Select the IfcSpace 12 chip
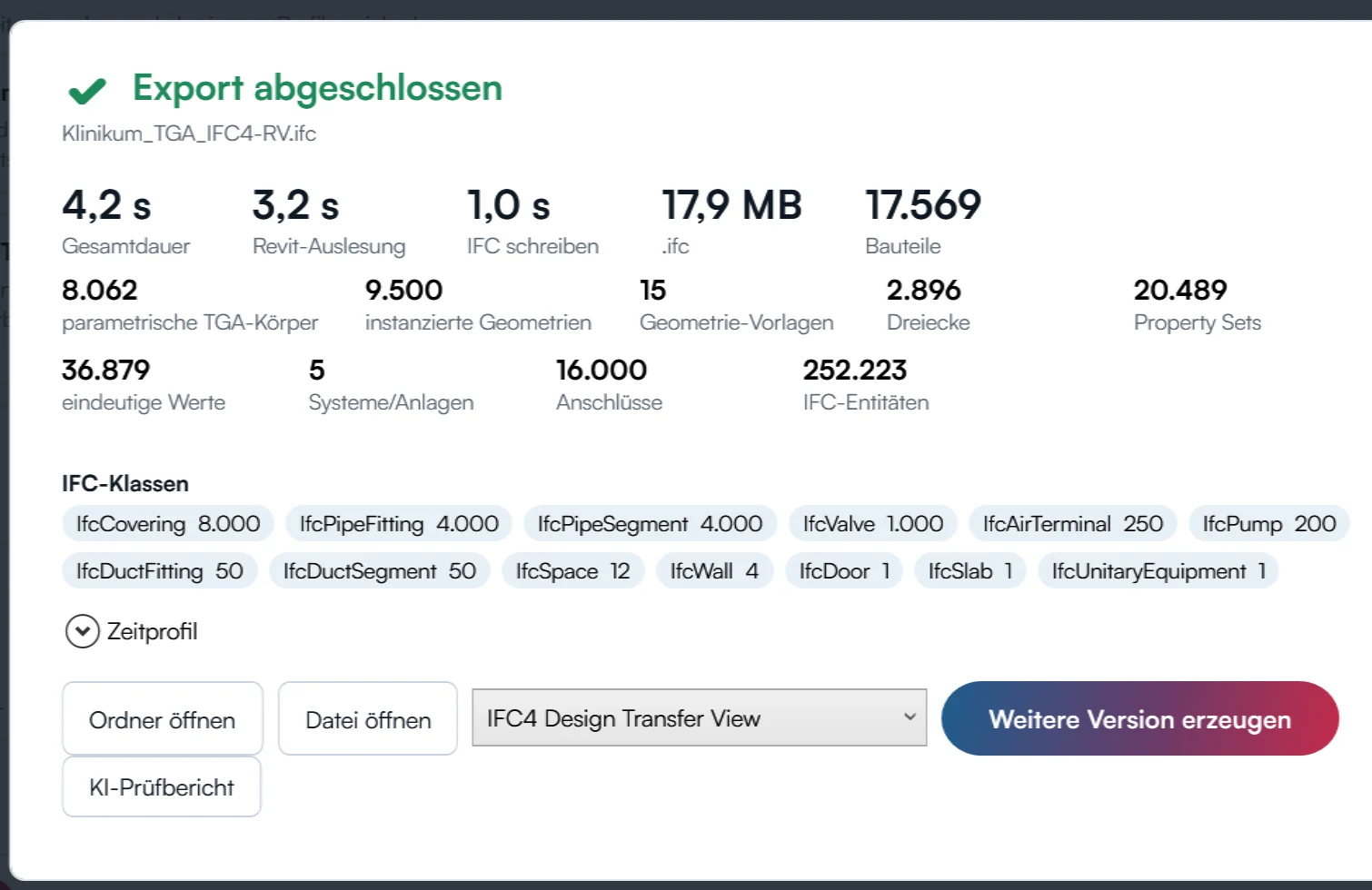This screenshot has height=890, width=1372. click(x=573, y=571)
